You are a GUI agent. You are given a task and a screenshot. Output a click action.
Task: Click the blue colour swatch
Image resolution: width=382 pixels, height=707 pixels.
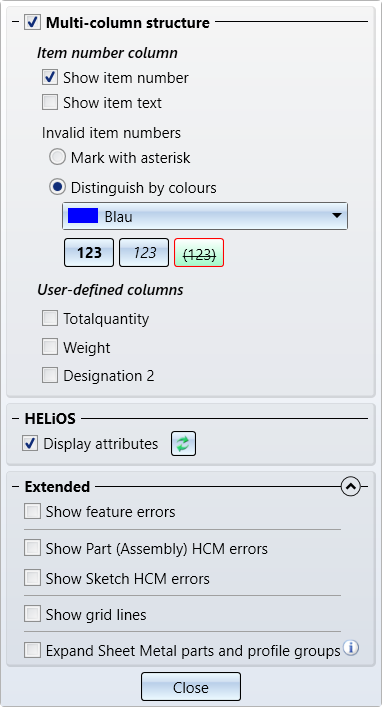click(83, 216)
